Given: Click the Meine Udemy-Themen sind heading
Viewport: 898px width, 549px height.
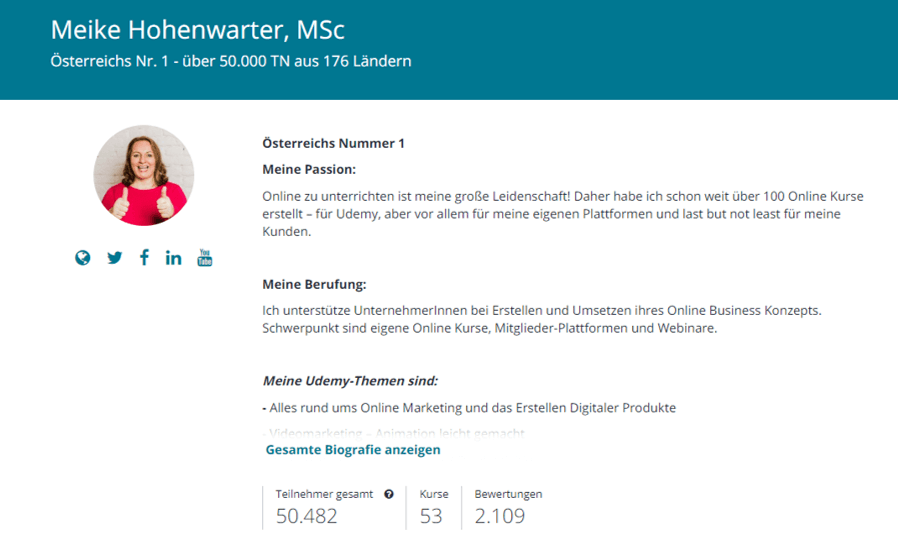Looking at the screenshot, I should [x=350, y=381].
